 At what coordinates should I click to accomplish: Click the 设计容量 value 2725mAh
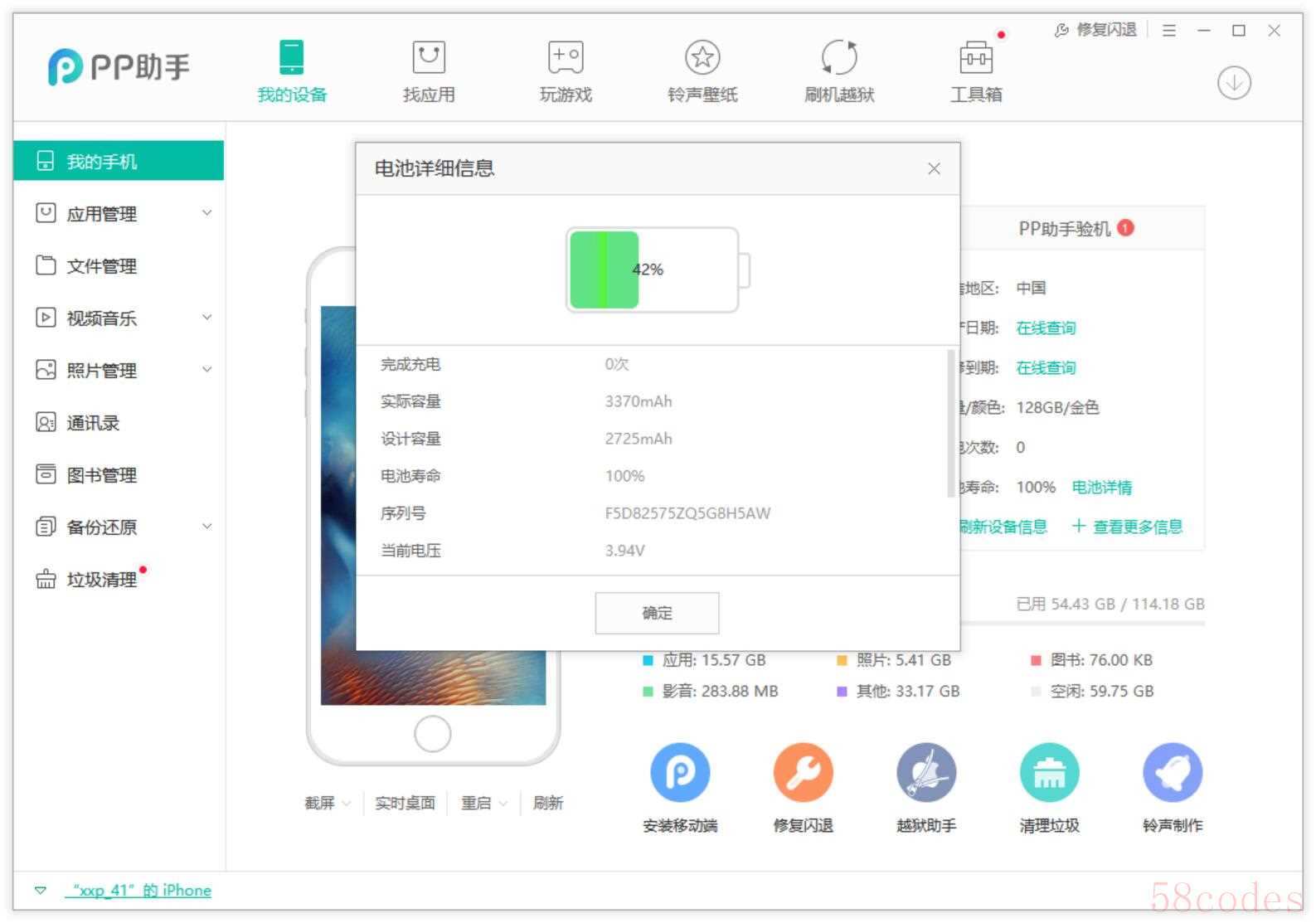(x=639, y=439)
